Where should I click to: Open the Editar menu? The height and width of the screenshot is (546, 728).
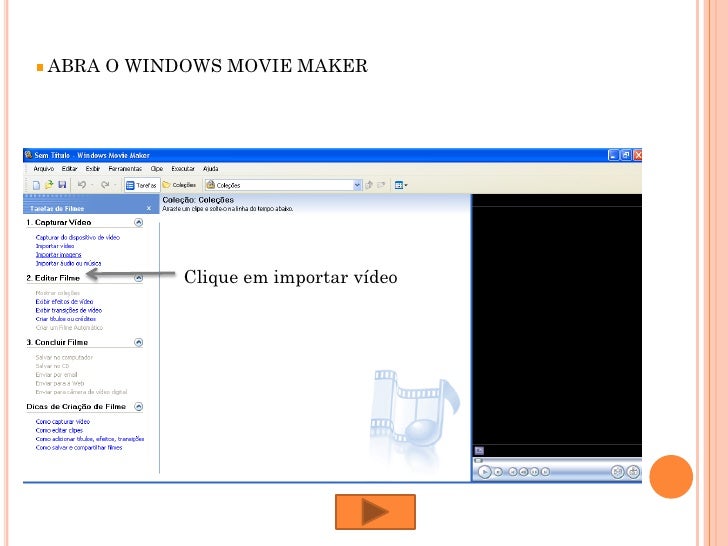tap(70, 169)
